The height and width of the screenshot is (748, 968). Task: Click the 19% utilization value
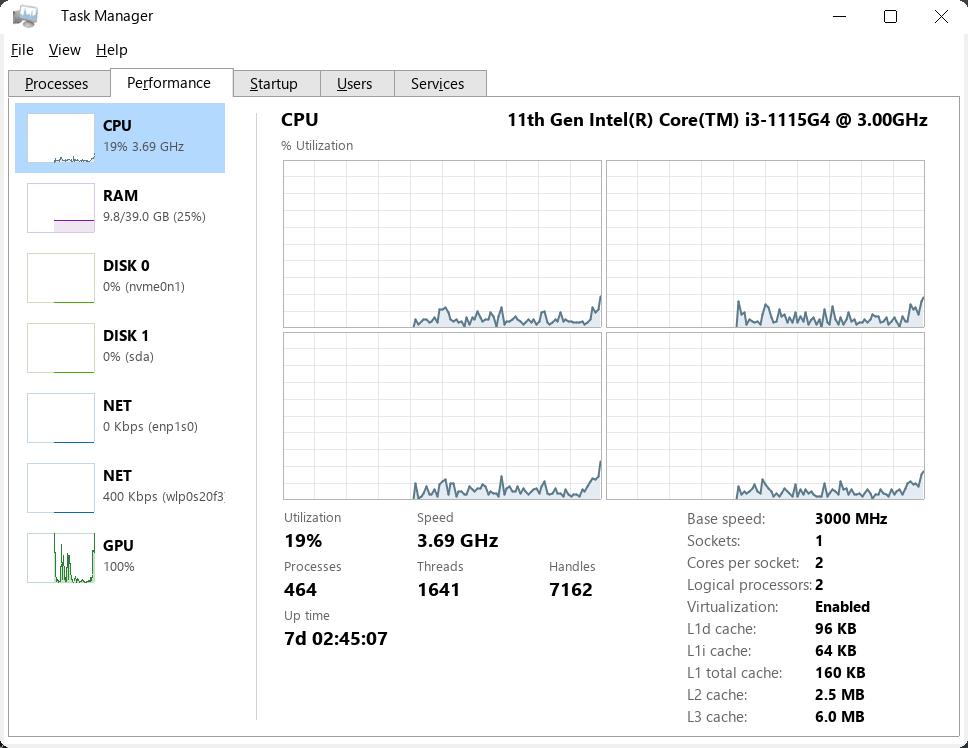tap(303, 541)
